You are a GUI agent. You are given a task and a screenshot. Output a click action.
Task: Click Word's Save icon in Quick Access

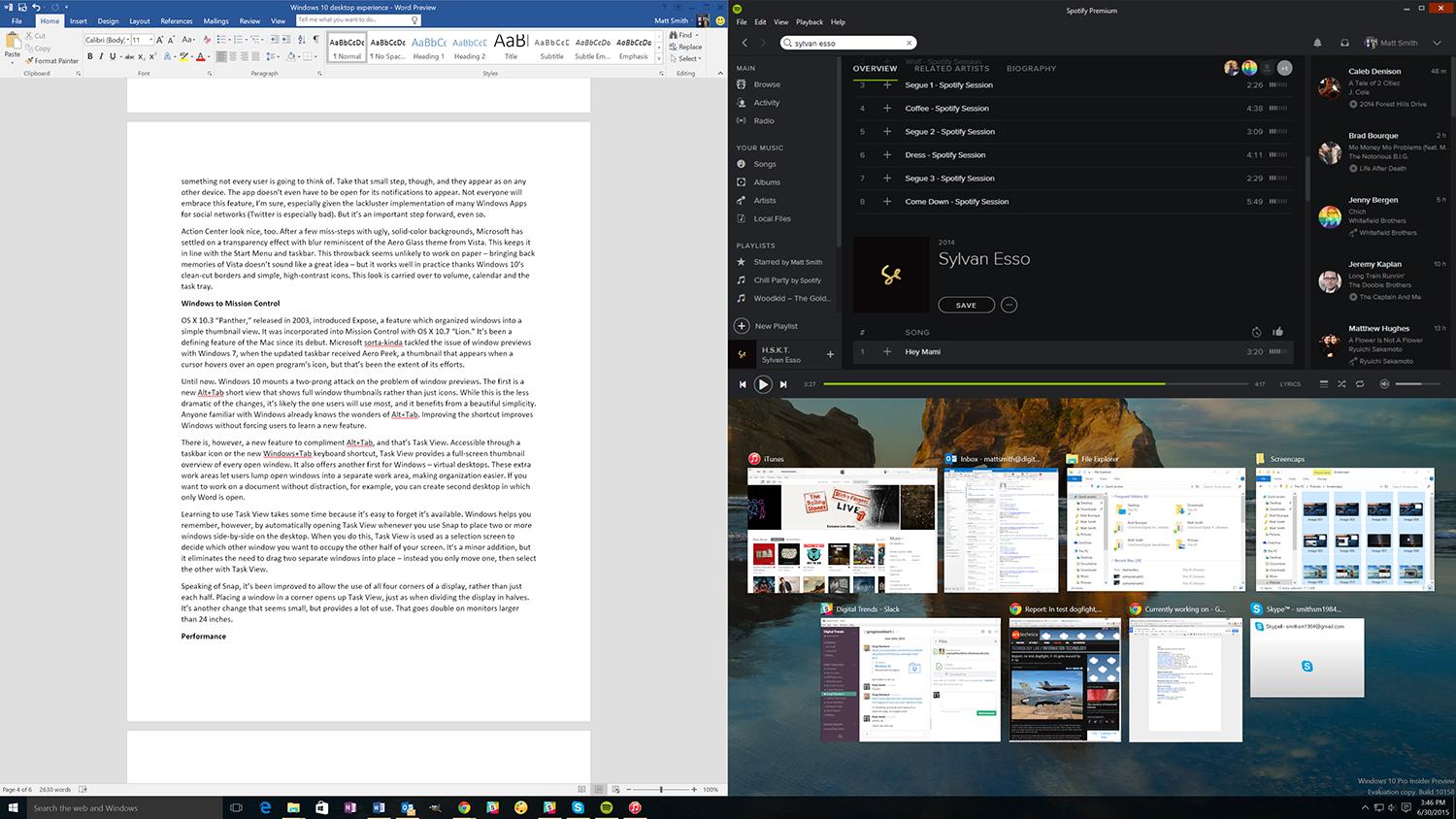[x=22, y=8]
